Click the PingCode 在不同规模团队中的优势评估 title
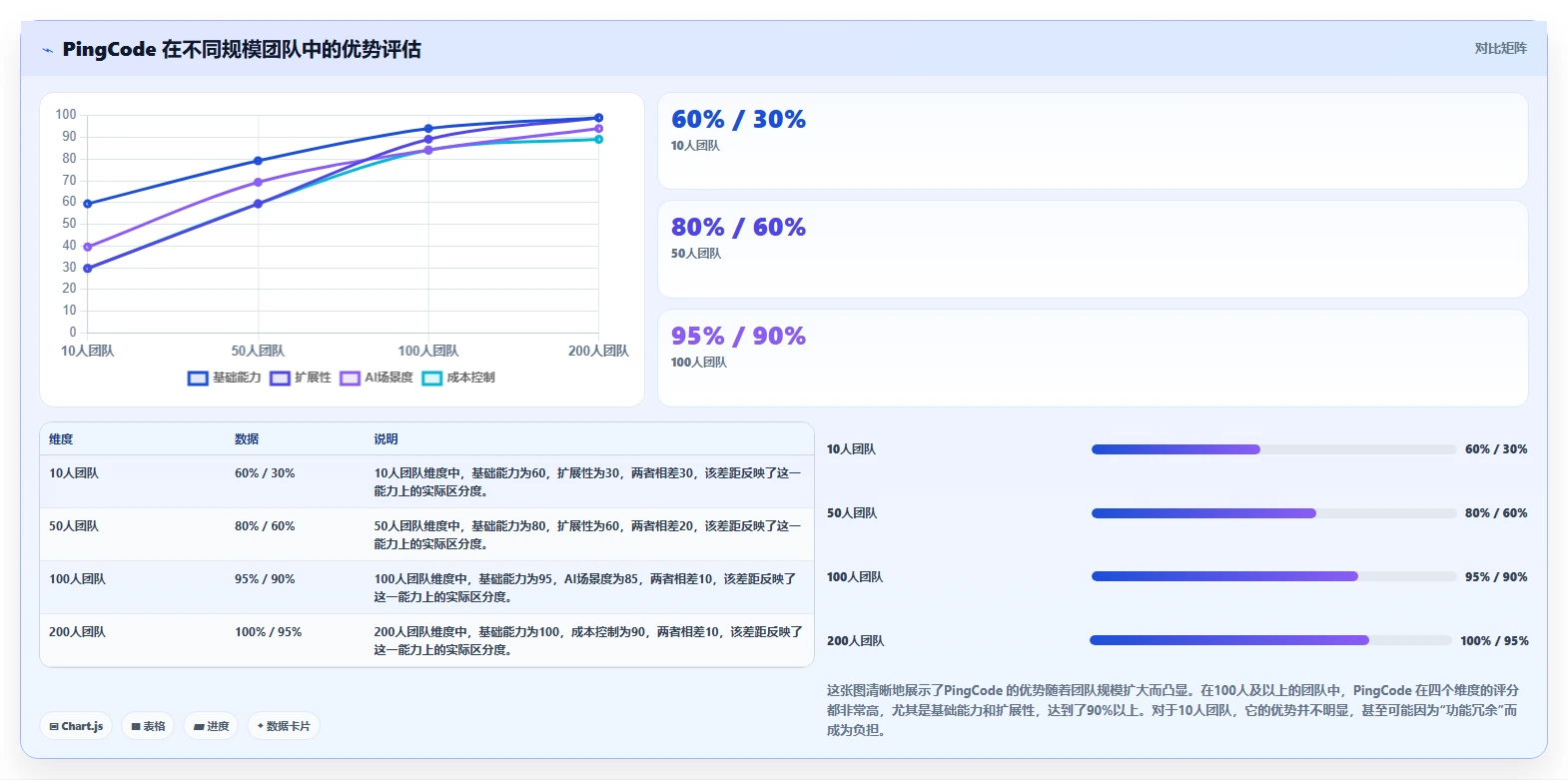 point(242,49)
